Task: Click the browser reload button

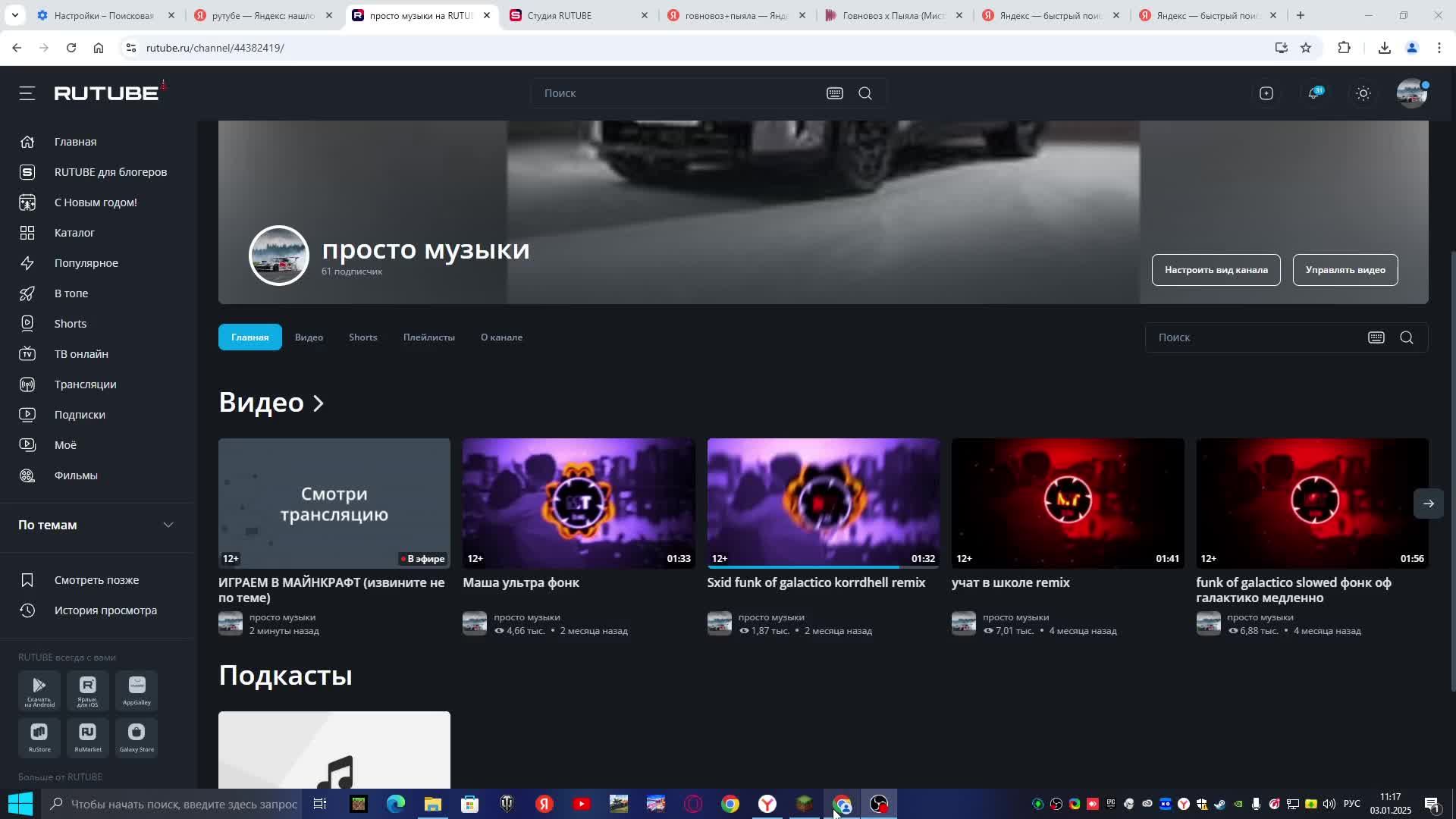Action: click(x=71, y=48)
